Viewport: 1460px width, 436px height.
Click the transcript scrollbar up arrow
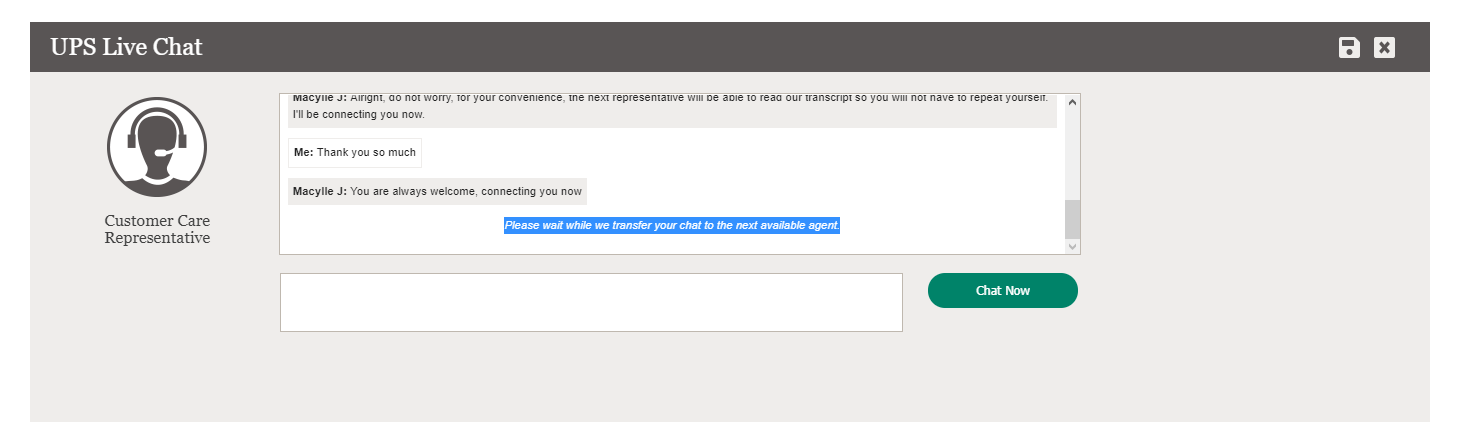(1072, 102)
